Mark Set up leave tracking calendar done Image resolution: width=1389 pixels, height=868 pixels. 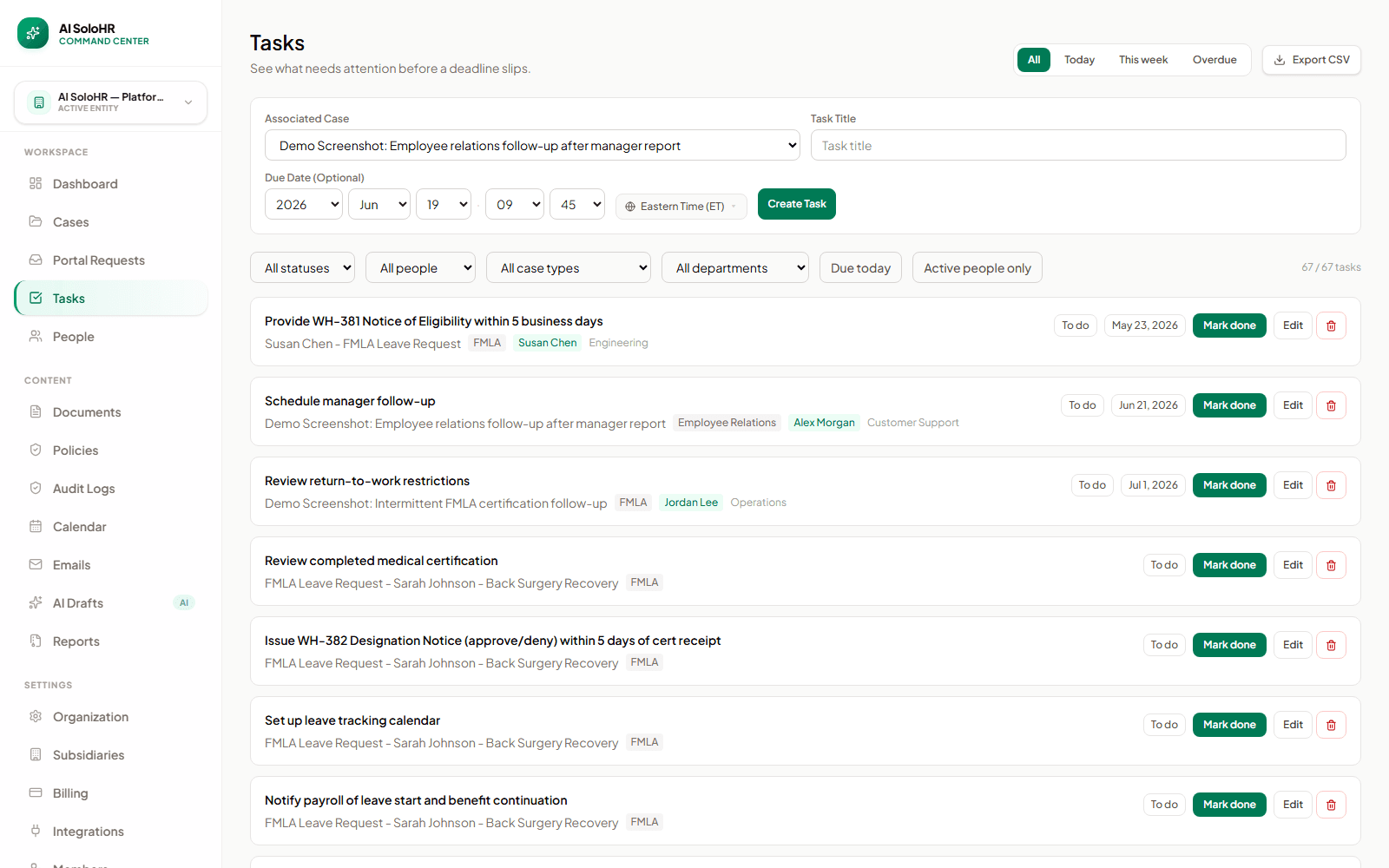[x=1229, y=725]
